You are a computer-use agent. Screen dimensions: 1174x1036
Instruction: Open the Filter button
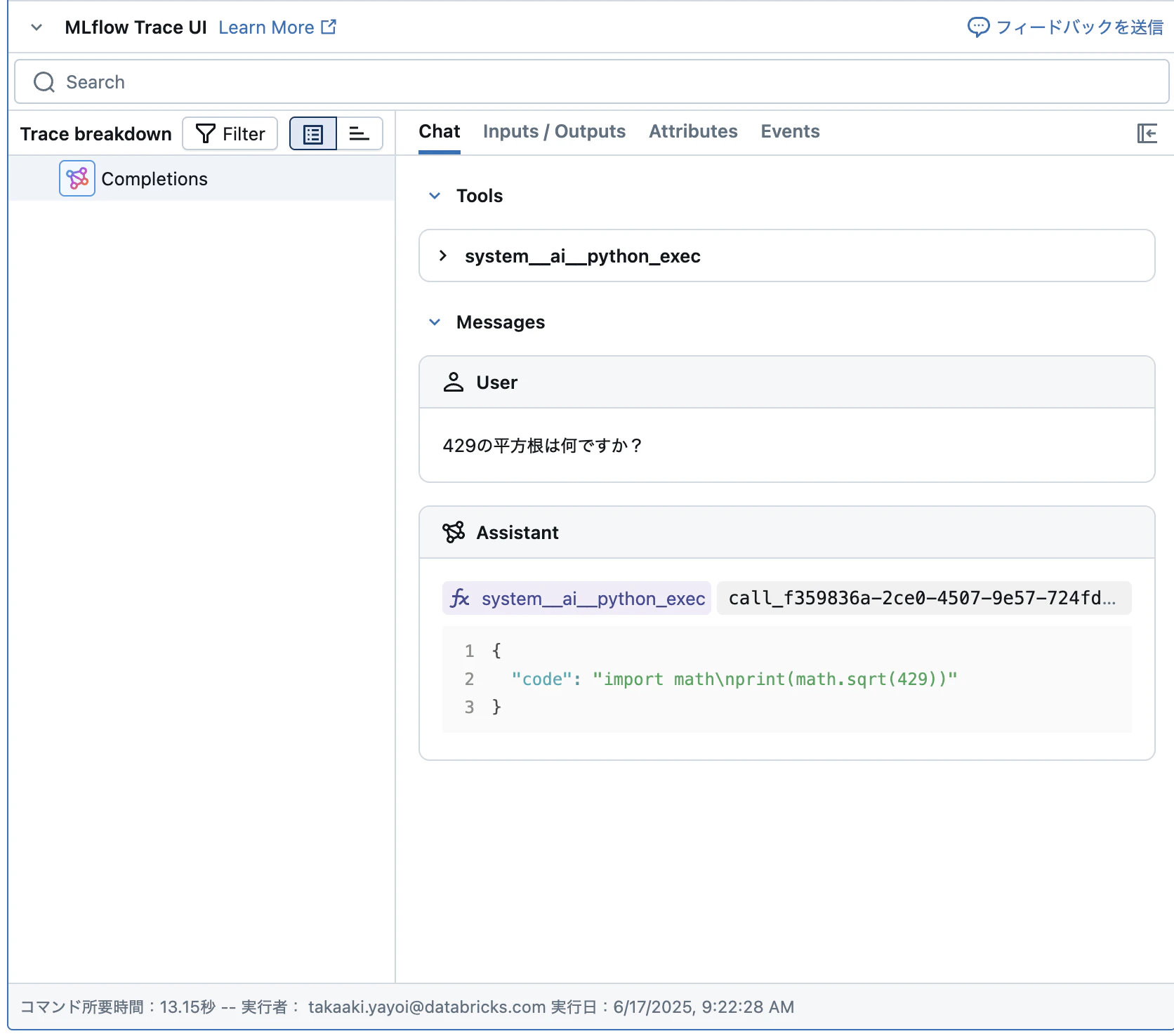coord(230,133)
